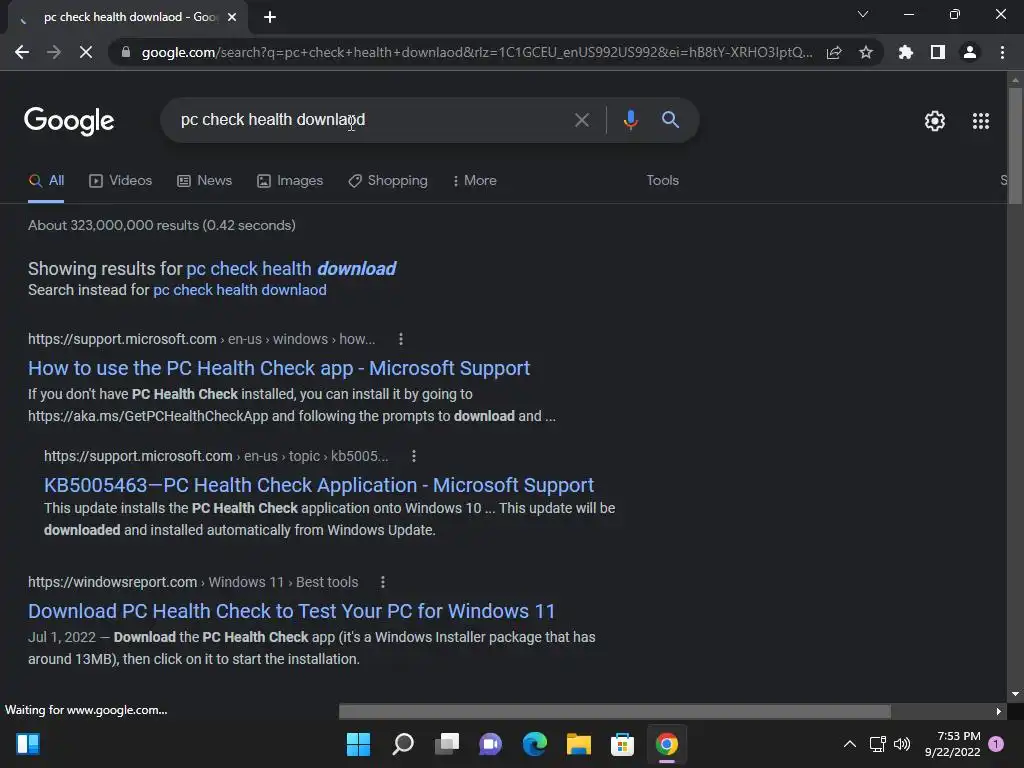Viewport: 1024px width, 768px height.
Task: Submit search with the magnifier icon
Action: 670,120
